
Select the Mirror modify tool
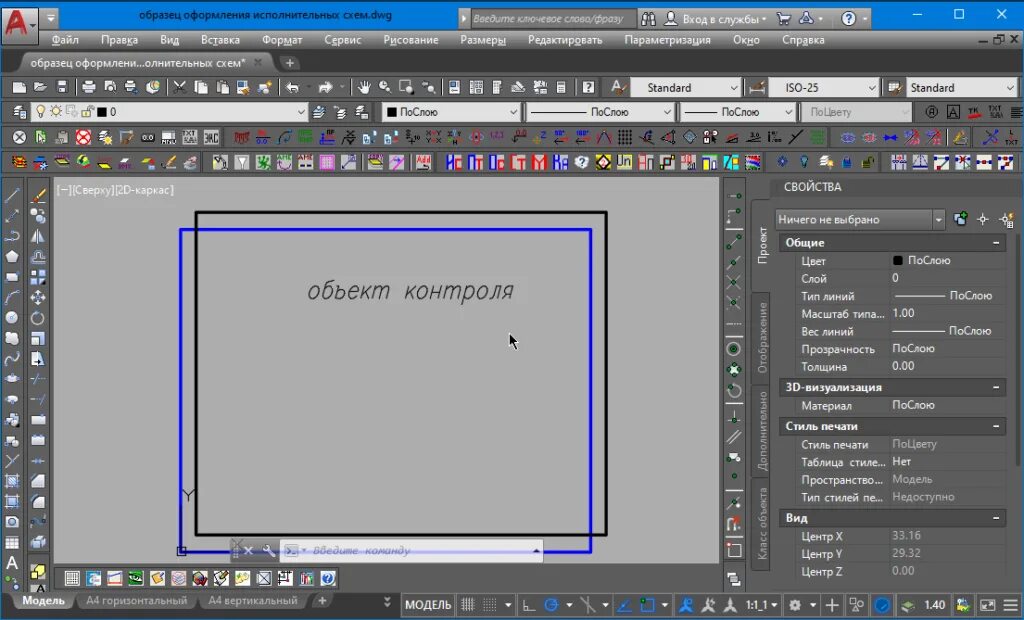pyautogui.click(x=39, y=236)
